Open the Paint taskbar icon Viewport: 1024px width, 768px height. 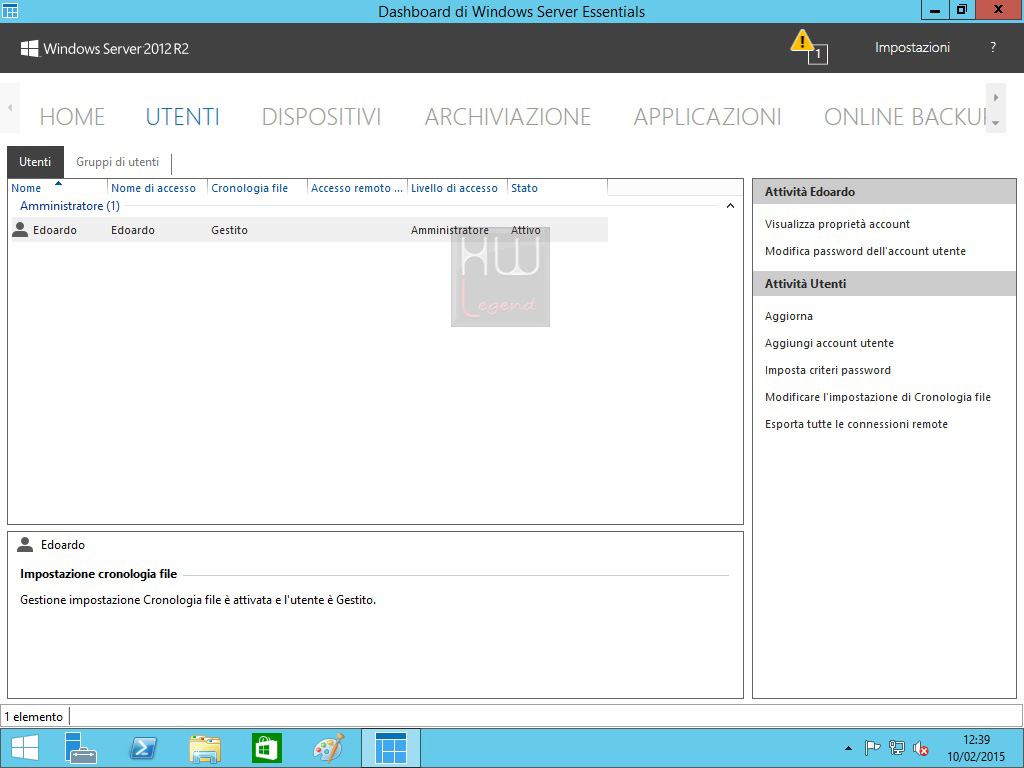[x=328, y=748]
